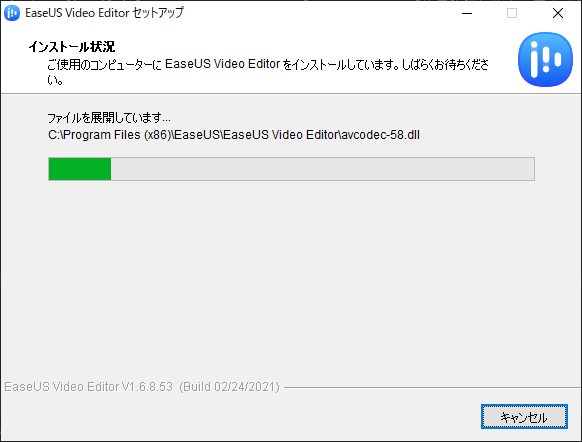The image size is (582, 442).
Task: Click the unfilled gray part of the progress bar
Action: point(323,169)
